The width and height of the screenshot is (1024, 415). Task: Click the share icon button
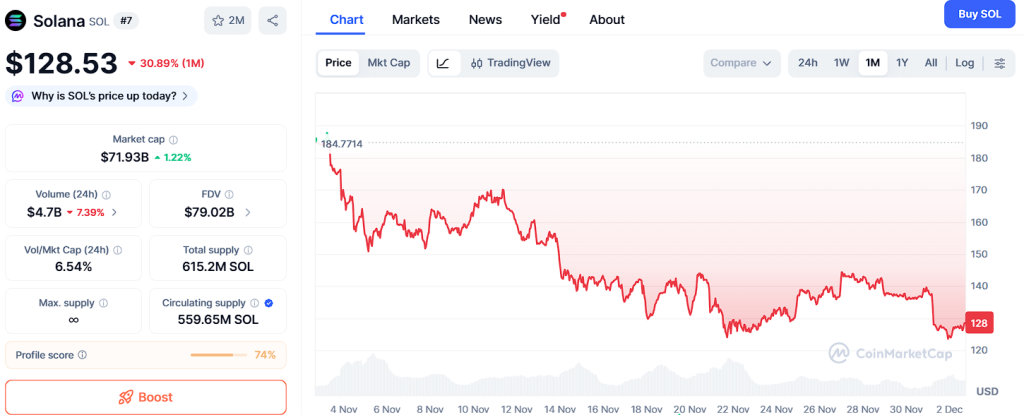[x=273, y=20]
